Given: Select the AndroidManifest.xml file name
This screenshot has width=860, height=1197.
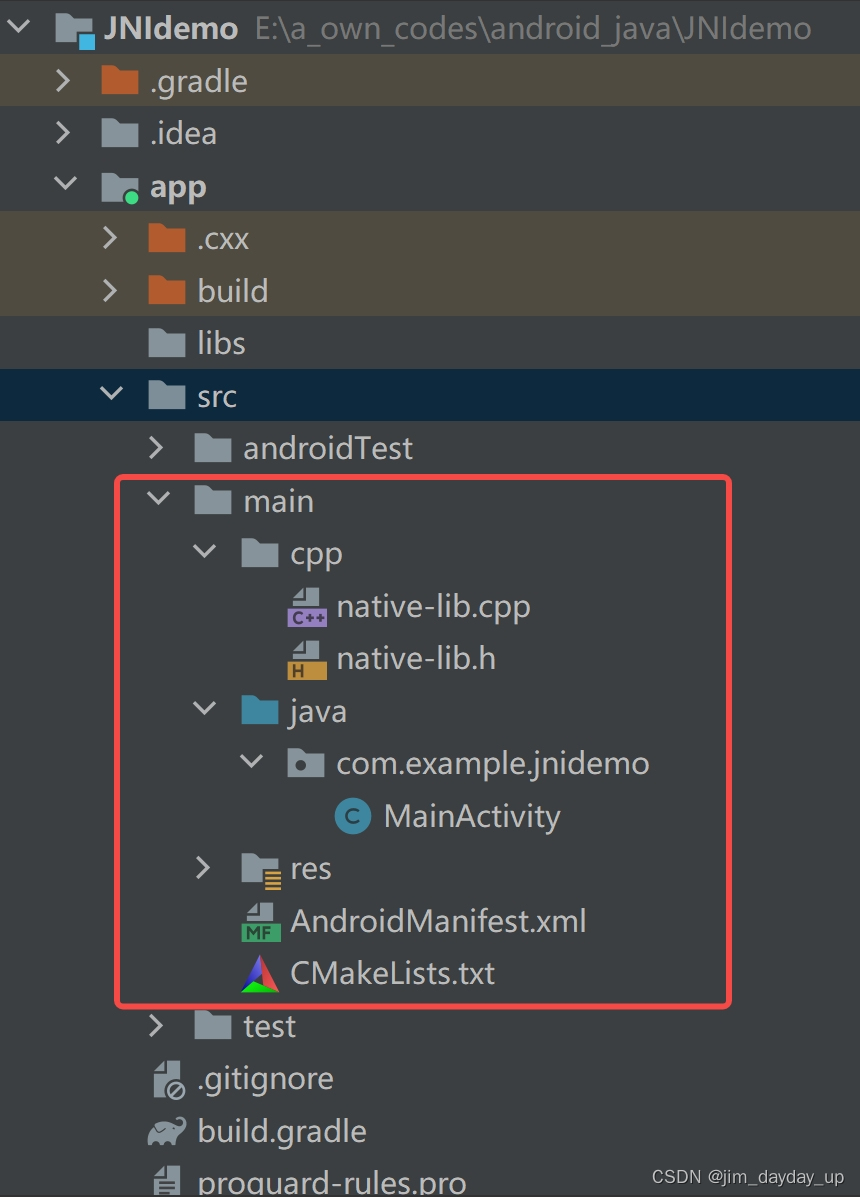Looking at the screenshot, I should pyautogui.click(x=438, y=921).
